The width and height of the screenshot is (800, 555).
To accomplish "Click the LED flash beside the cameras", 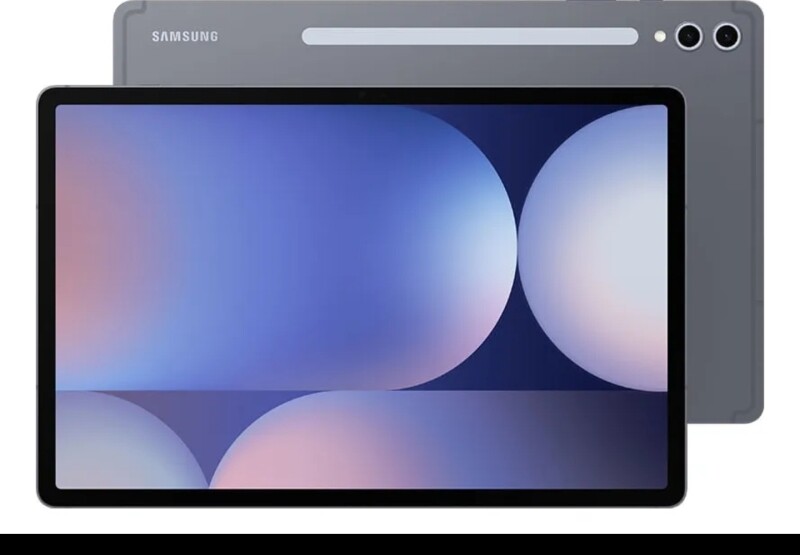I will coord(660,36).
